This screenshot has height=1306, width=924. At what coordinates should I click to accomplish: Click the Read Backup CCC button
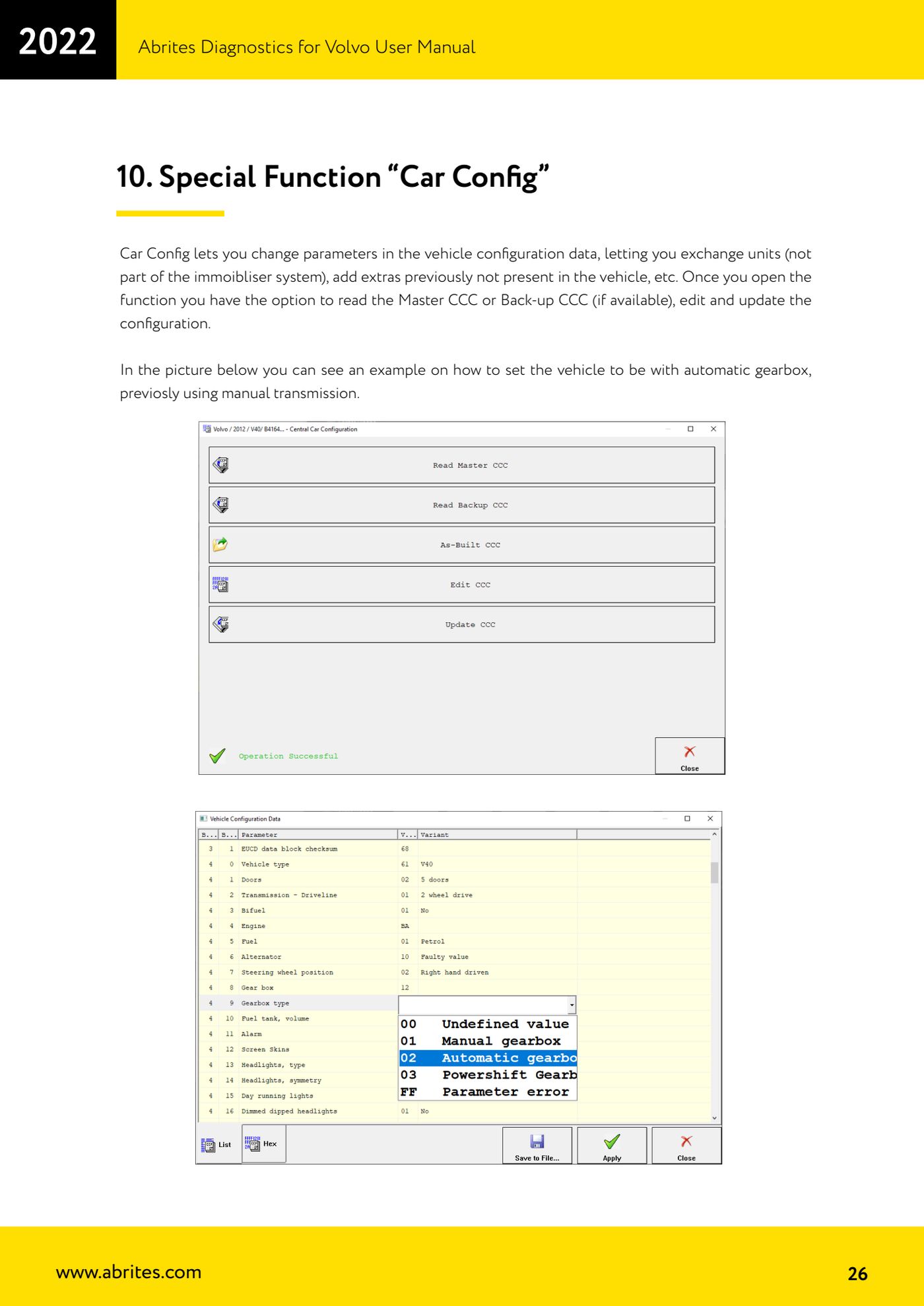[461, 505]
